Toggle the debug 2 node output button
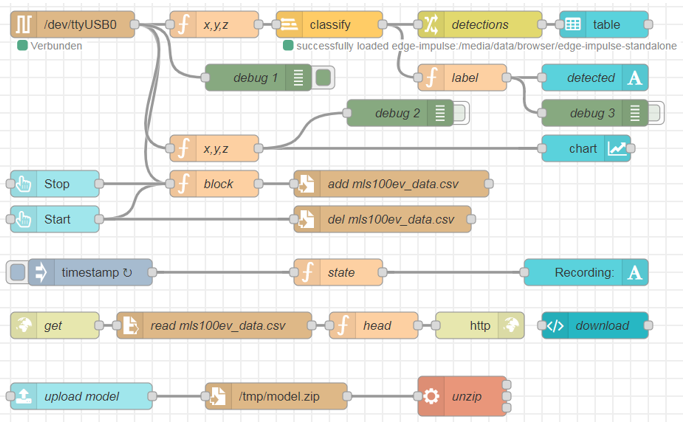Viewport: 683px width, 422px height. pos(461,114)
